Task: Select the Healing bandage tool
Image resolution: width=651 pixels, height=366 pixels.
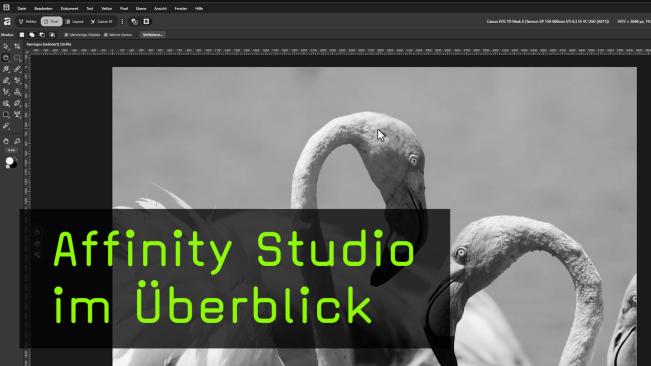Action: click(17, 103)
